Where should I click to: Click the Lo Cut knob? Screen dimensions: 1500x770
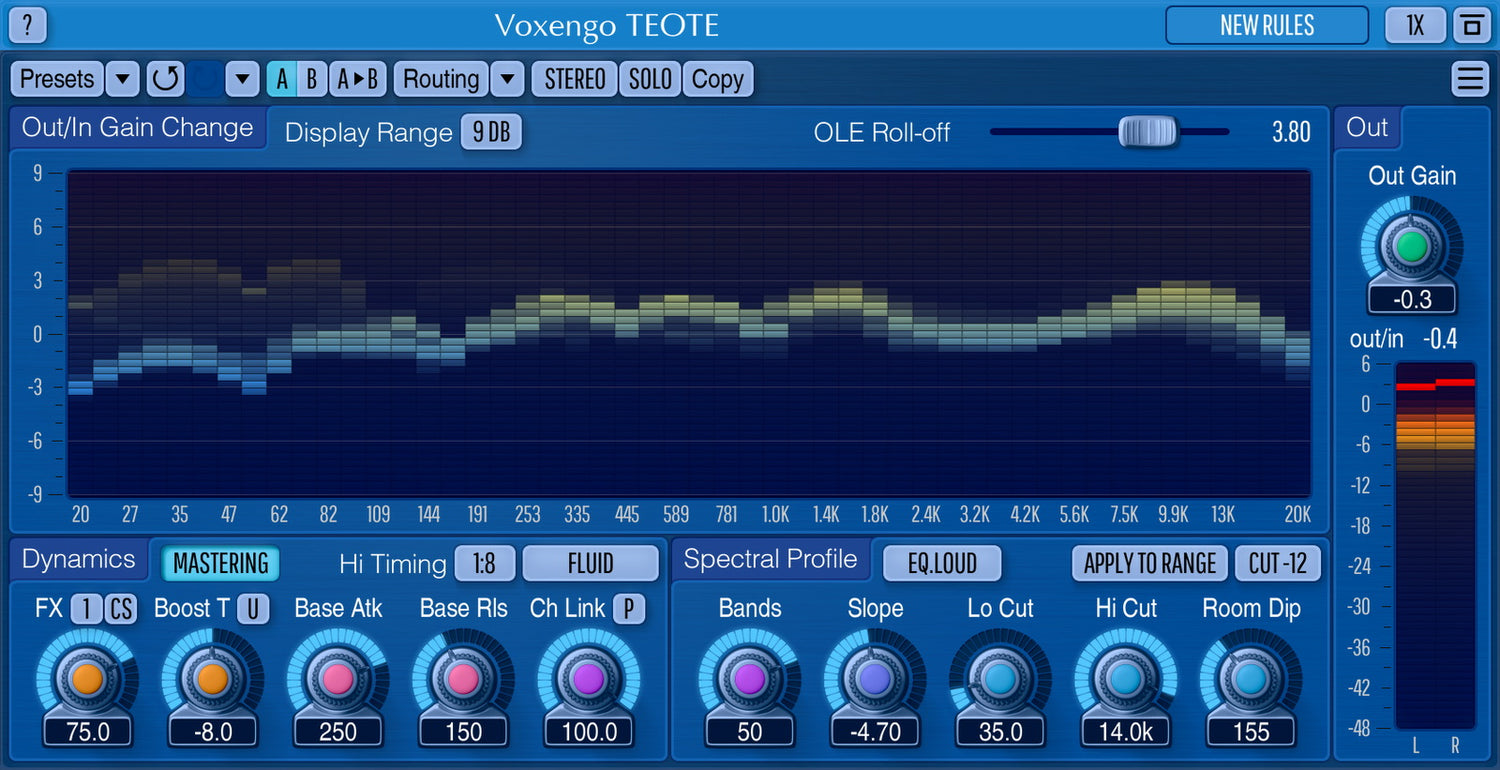1000,679
